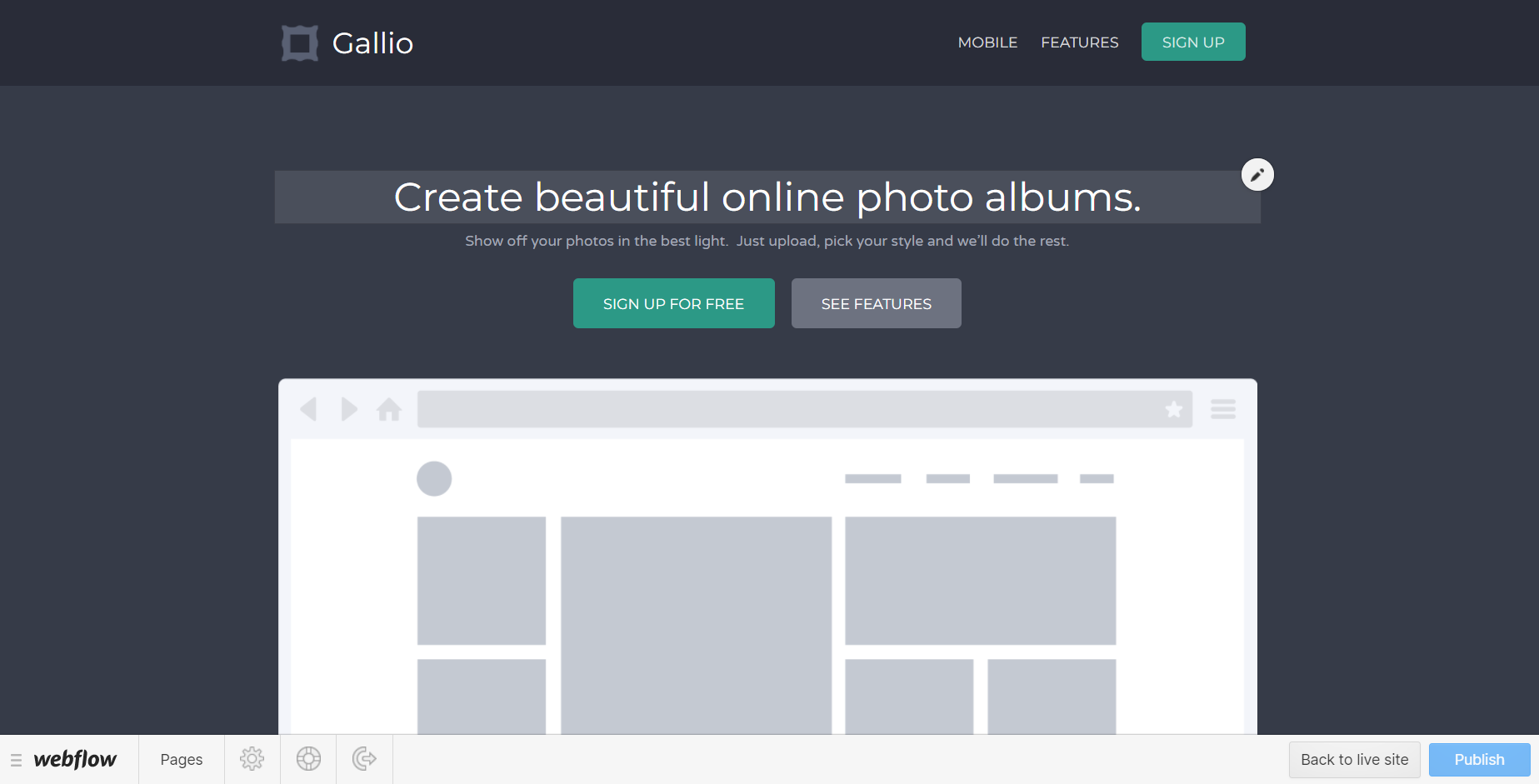This screenshot has width=1539, height=784.
Task: Open the FEATURES navigation item
Action: coord(1079,42)
